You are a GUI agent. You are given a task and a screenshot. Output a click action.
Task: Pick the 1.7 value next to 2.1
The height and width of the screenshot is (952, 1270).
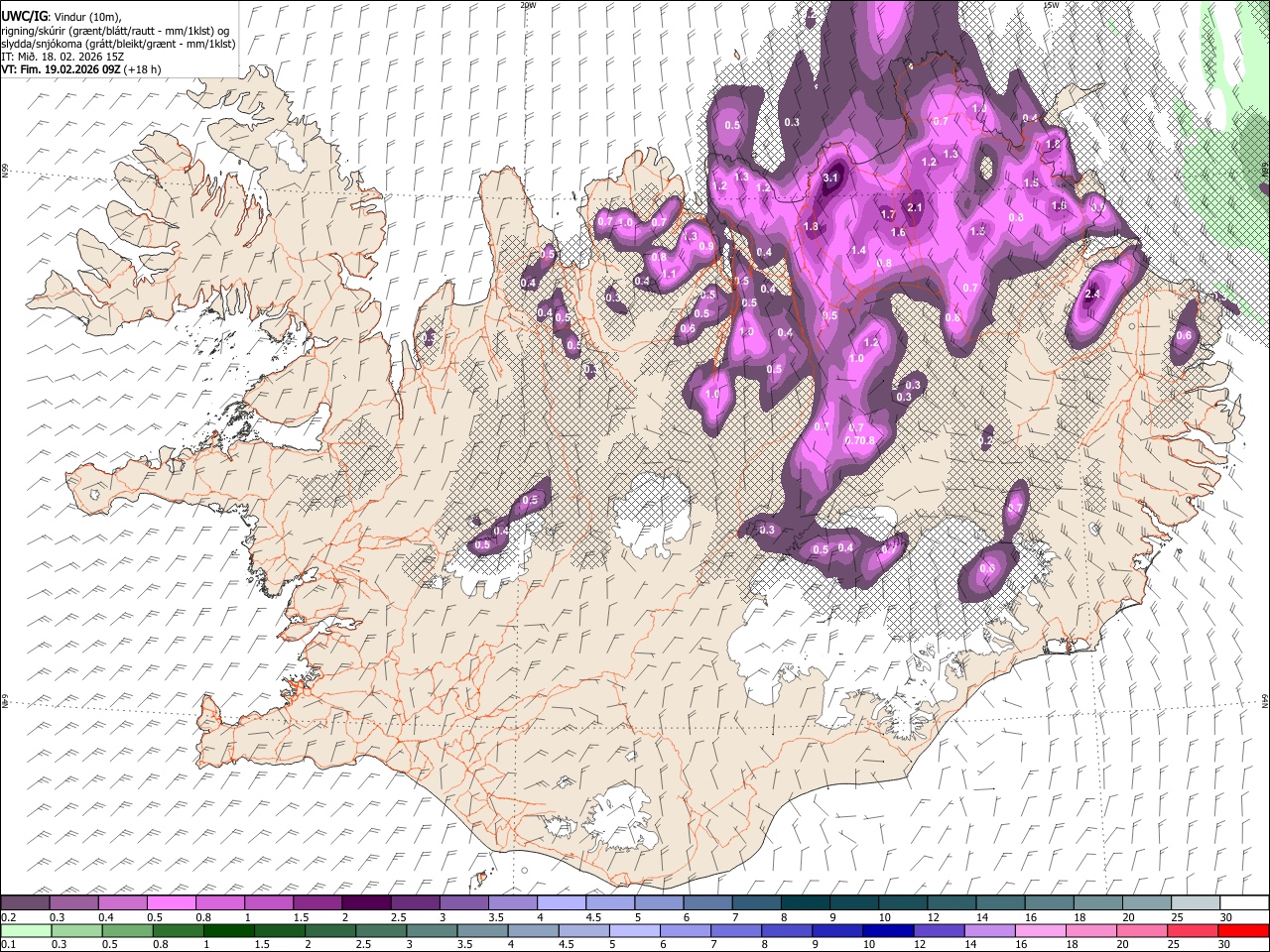(x=888, y=214)
